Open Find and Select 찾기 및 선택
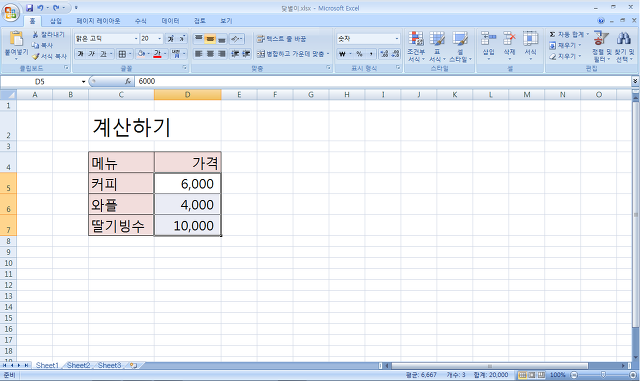This screenshot has height=381, width=640. [x=624, y=46]
